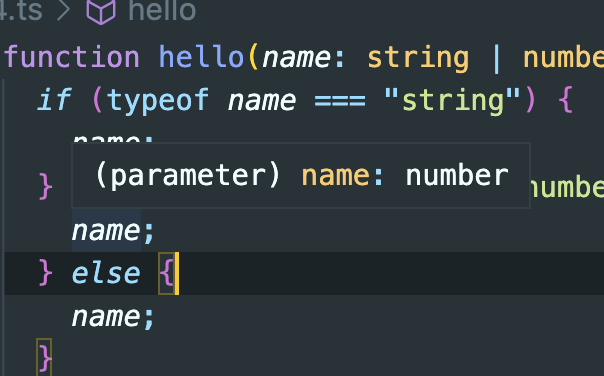Click the "string" literal in the if condition
Viewport: 604px width, 376px height.
452,101
